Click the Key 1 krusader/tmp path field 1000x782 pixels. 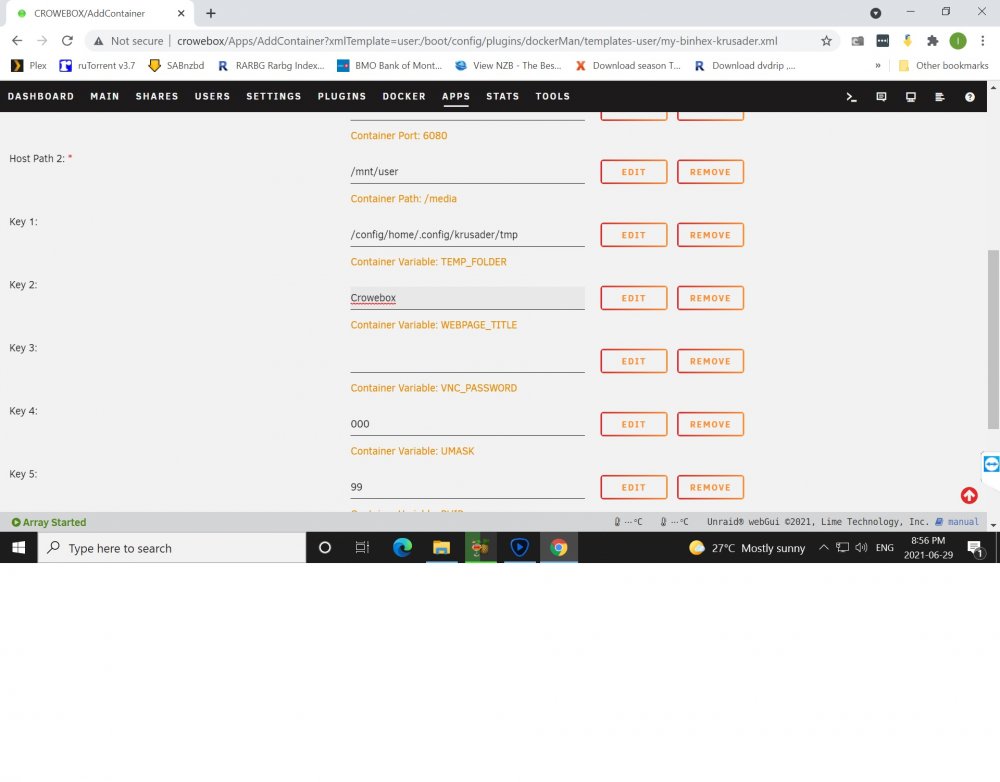[x=467, y=235]
